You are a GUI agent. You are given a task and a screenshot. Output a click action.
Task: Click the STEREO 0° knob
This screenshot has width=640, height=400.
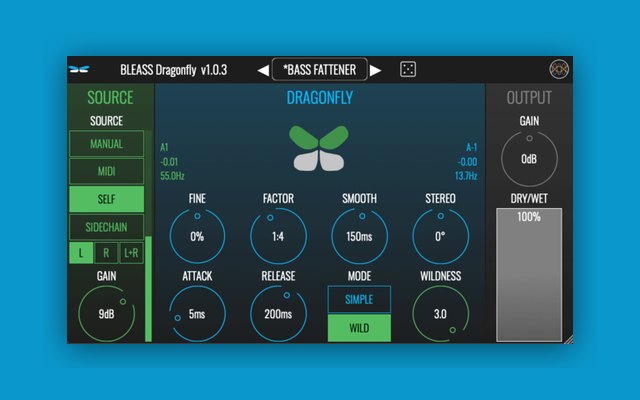440,236
